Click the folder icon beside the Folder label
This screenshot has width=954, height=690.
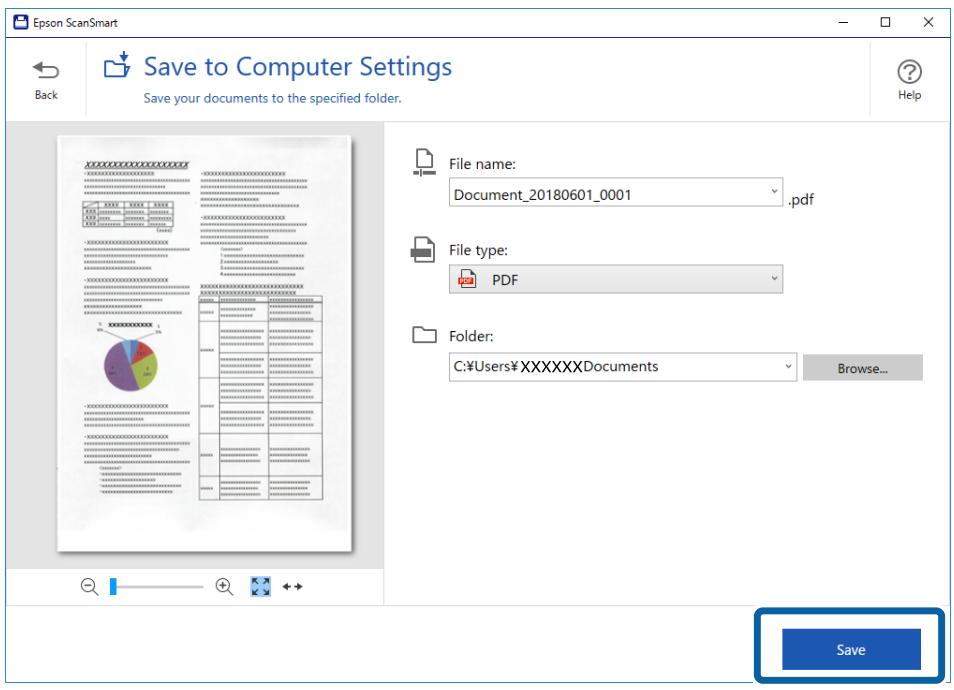[424, 335]
